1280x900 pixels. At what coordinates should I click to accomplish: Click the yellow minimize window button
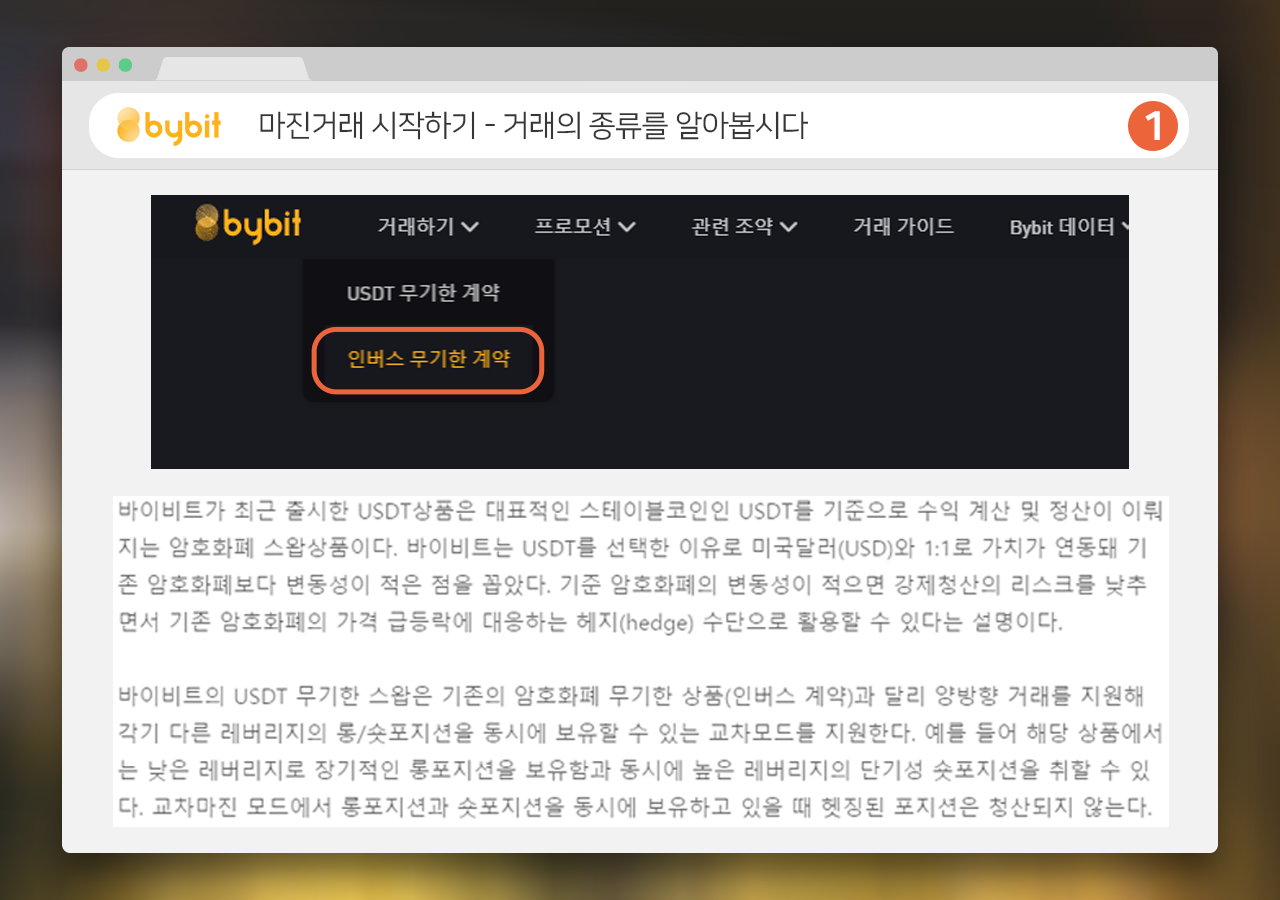point(103,65)
